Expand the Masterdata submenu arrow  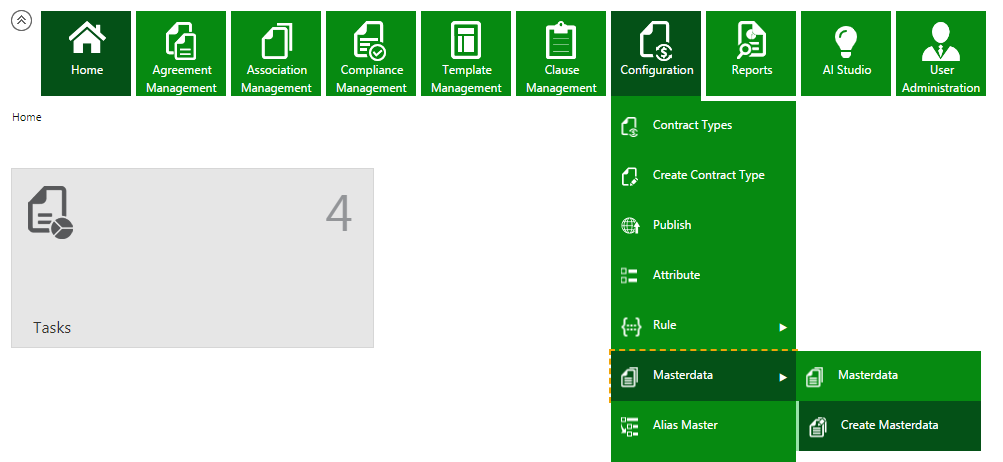783,377
